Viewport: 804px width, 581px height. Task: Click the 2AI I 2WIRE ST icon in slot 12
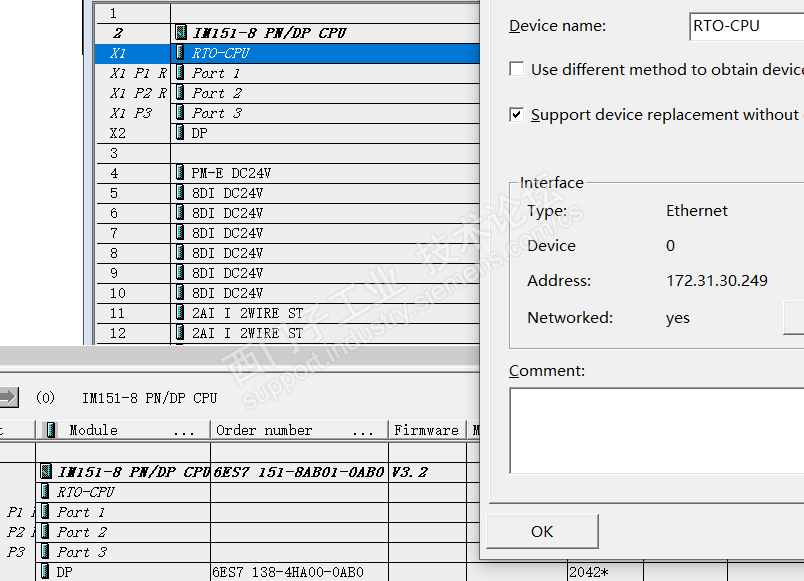(180, 333)
